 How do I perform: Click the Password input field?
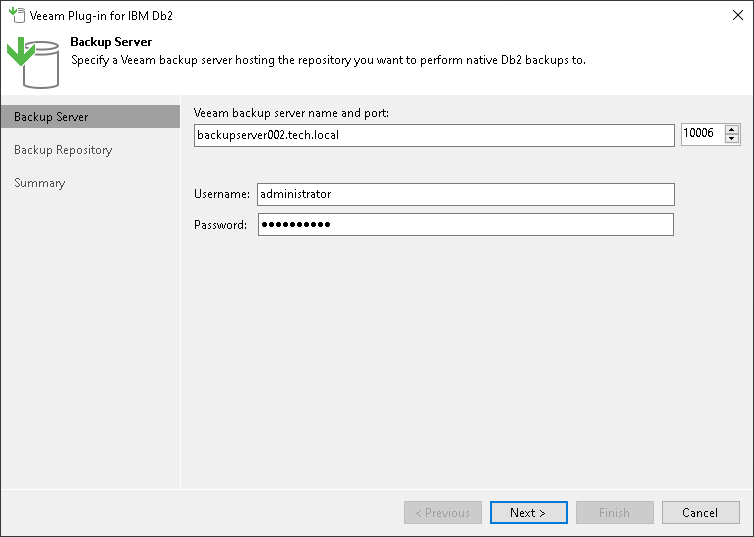(465, 225)
